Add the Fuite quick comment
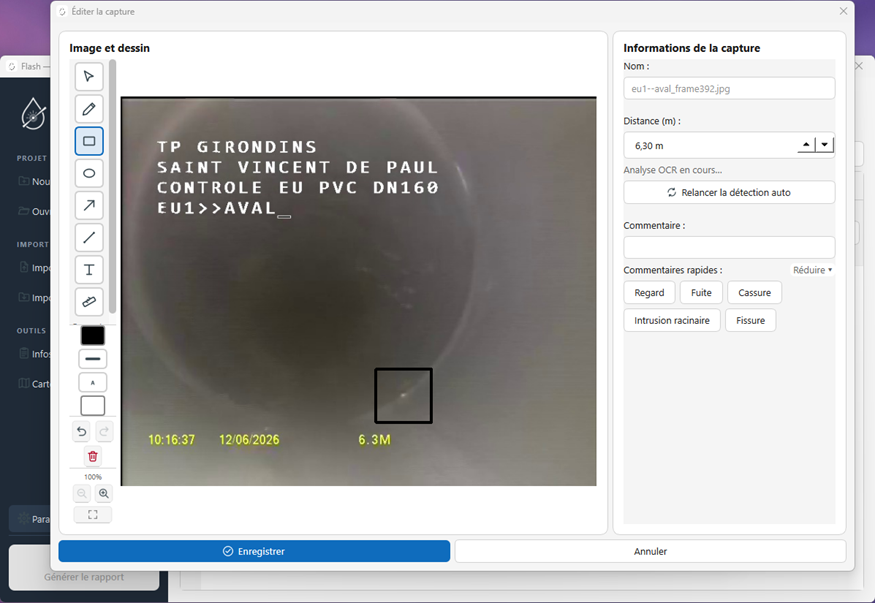The height and width of the screenshot is (603, 875). (x=701, y=293)
